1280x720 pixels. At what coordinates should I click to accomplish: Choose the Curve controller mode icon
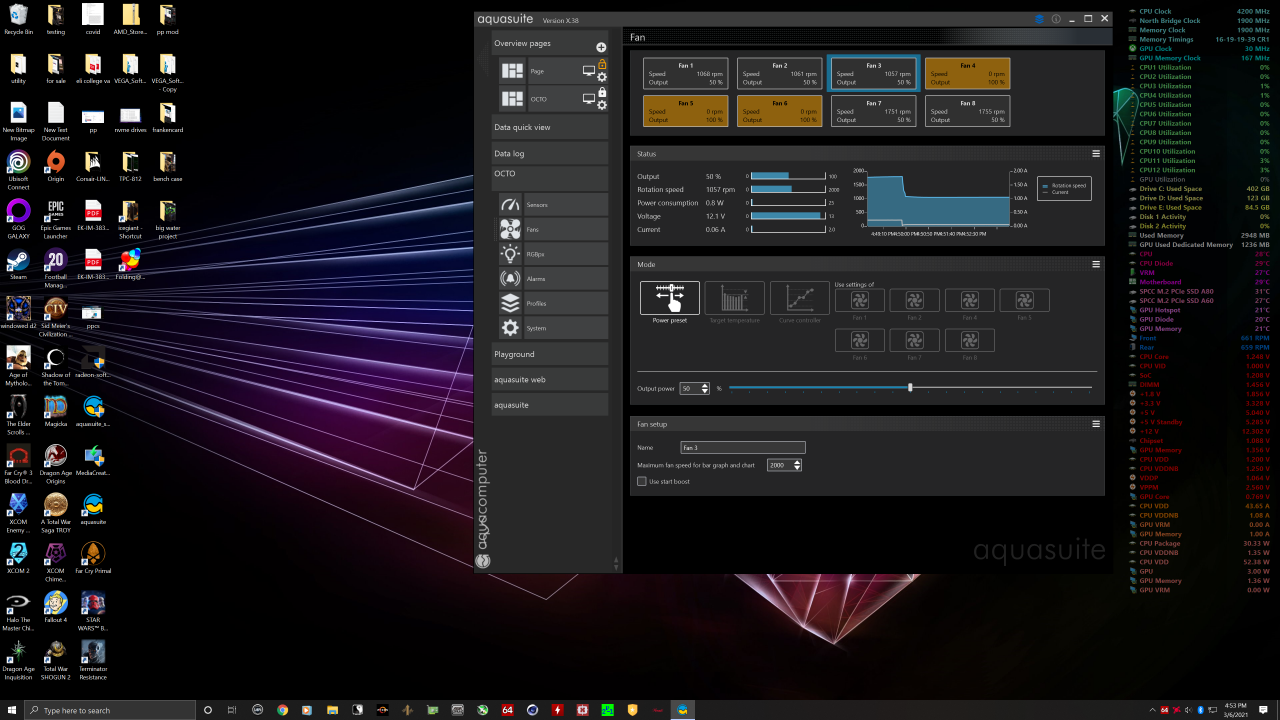(799, 298)
